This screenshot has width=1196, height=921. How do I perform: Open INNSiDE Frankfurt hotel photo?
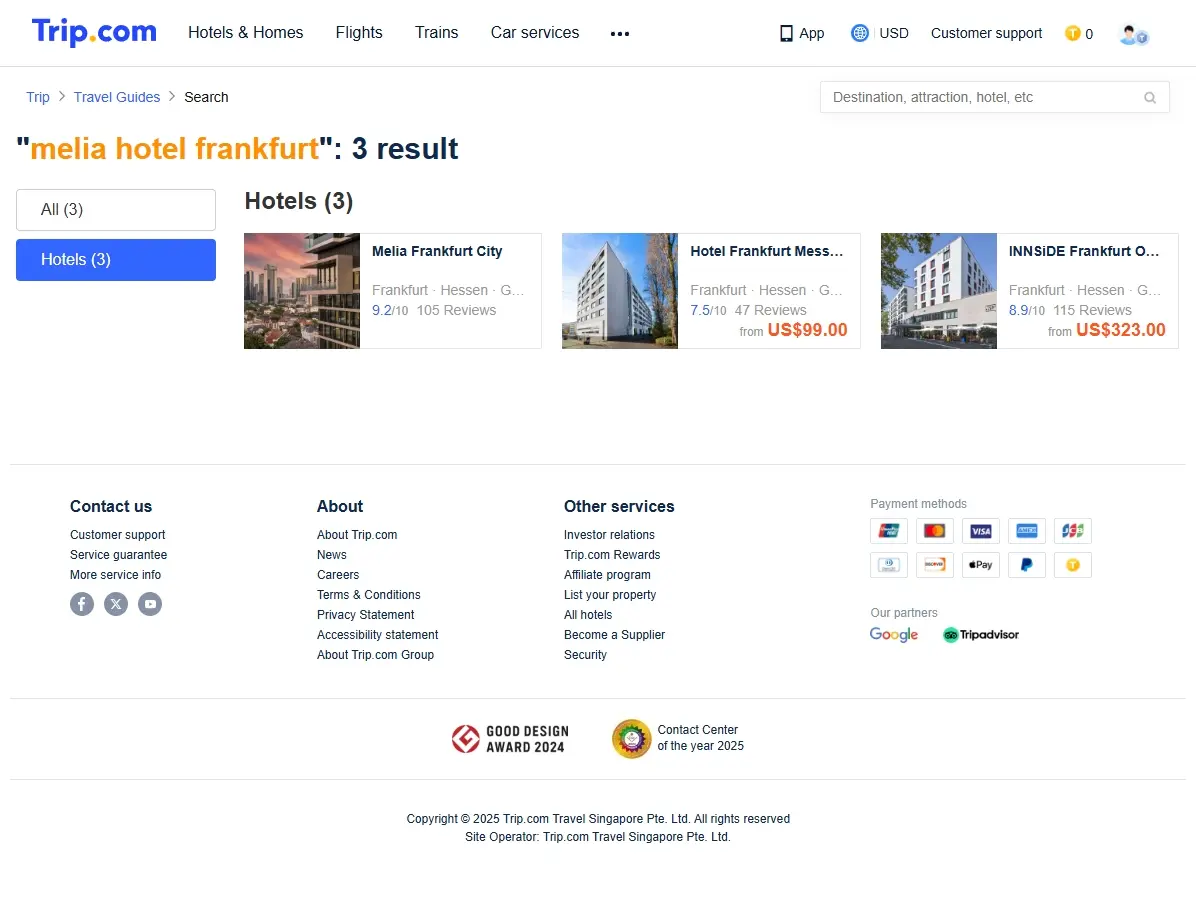pyautogui.click(x=939, y=291)
